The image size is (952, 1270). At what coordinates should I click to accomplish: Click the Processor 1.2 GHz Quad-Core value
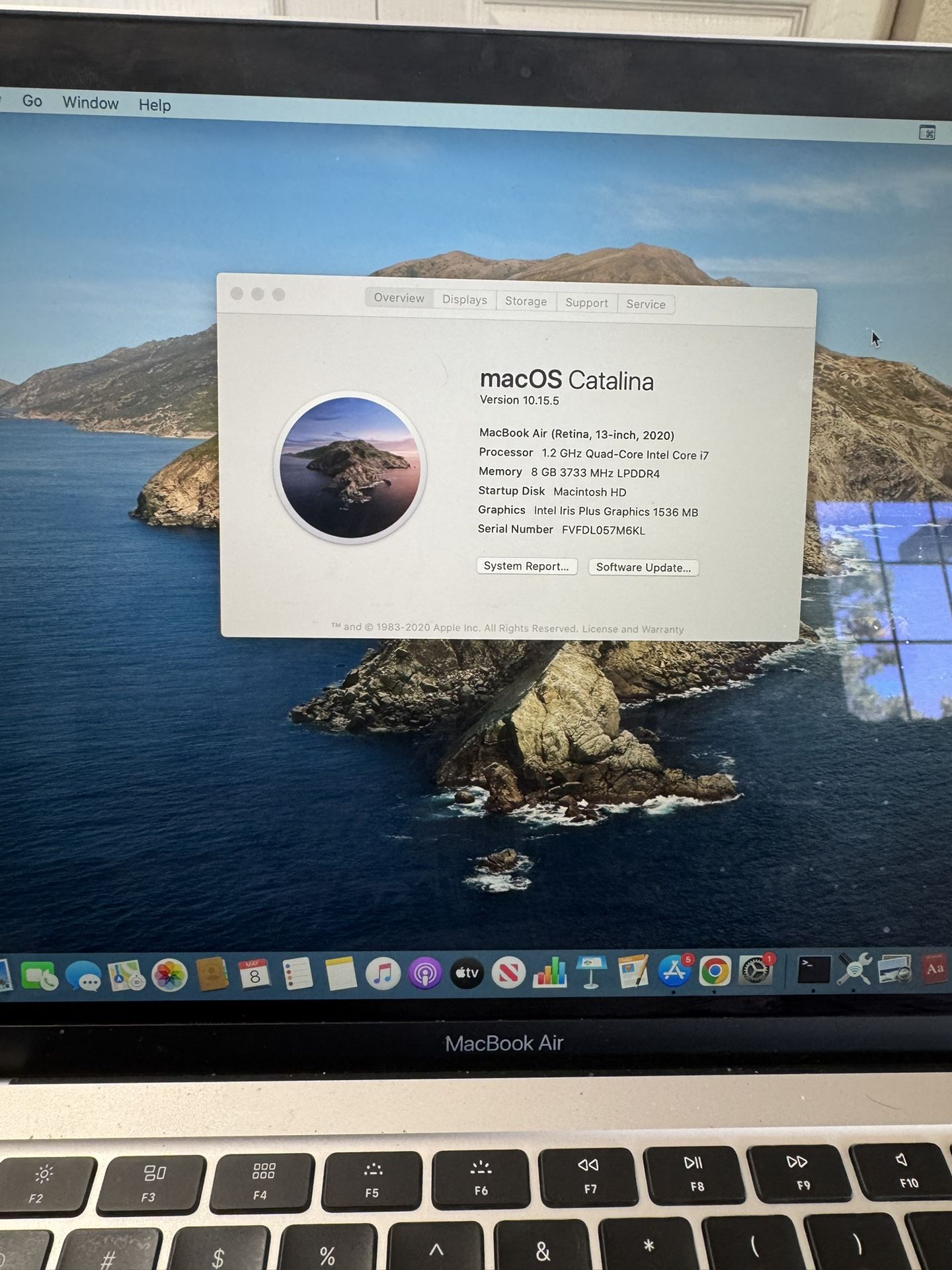[625, 454]
